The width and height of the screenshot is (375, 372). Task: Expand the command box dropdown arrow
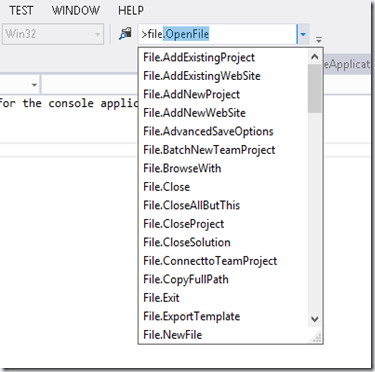point(303,34)
